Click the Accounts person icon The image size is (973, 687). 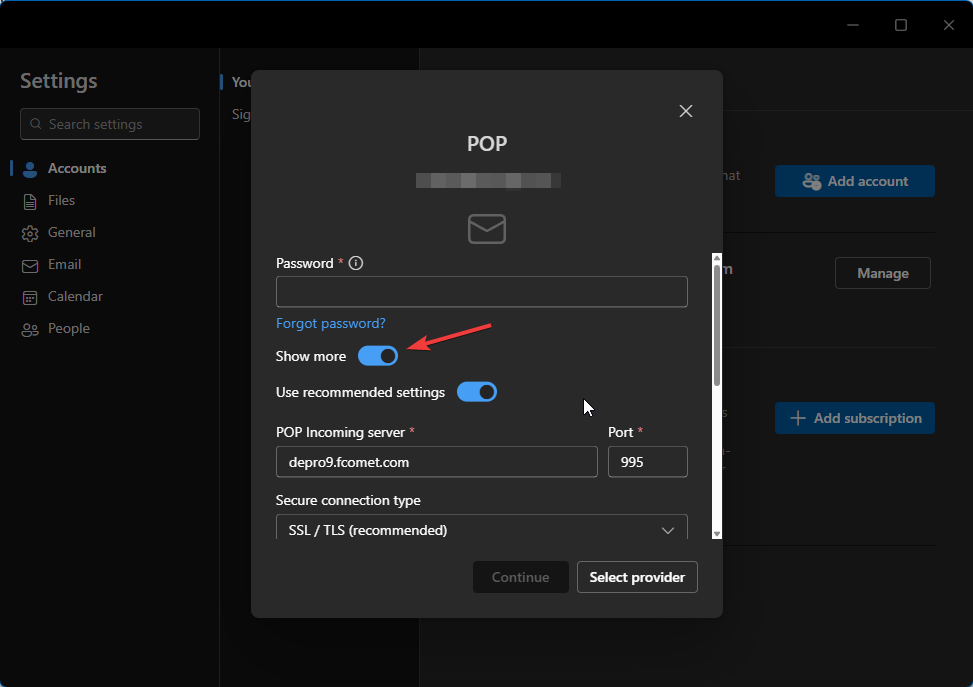point(30,169)
